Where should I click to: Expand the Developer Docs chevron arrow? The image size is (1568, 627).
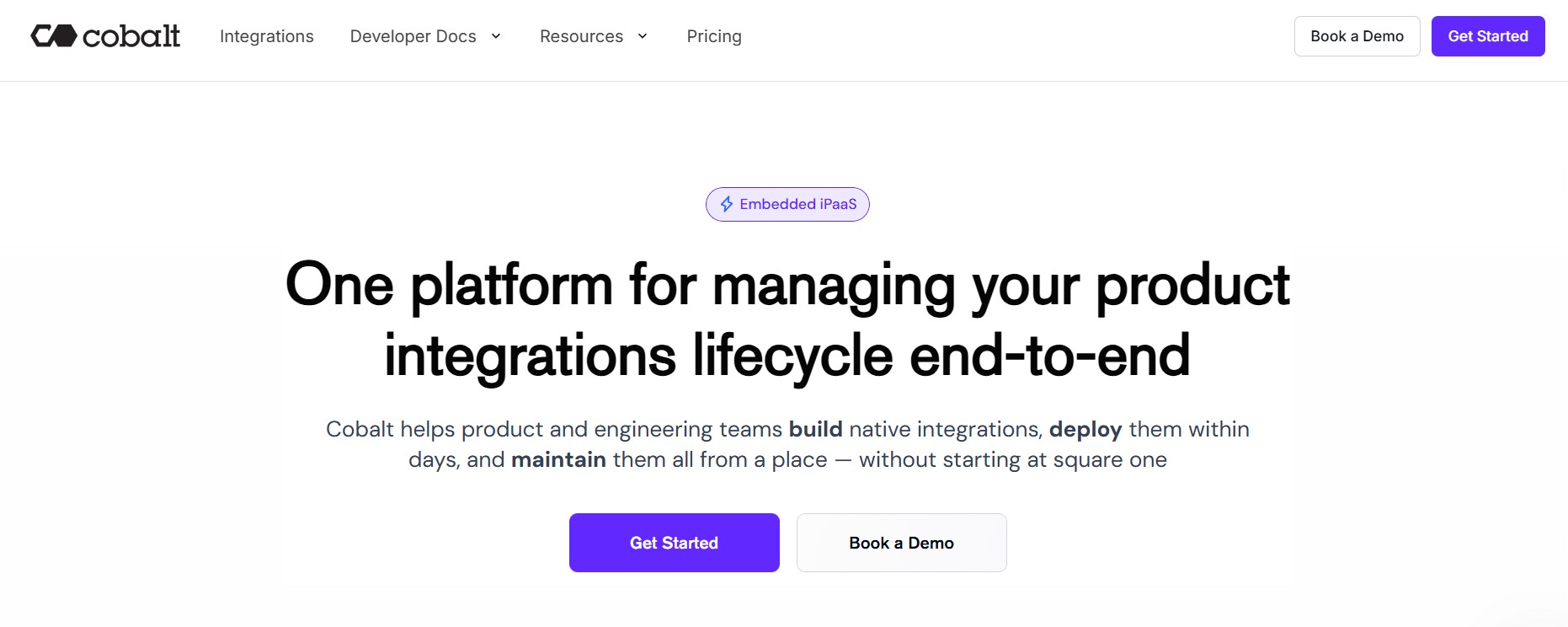click(x=496, y=36)
